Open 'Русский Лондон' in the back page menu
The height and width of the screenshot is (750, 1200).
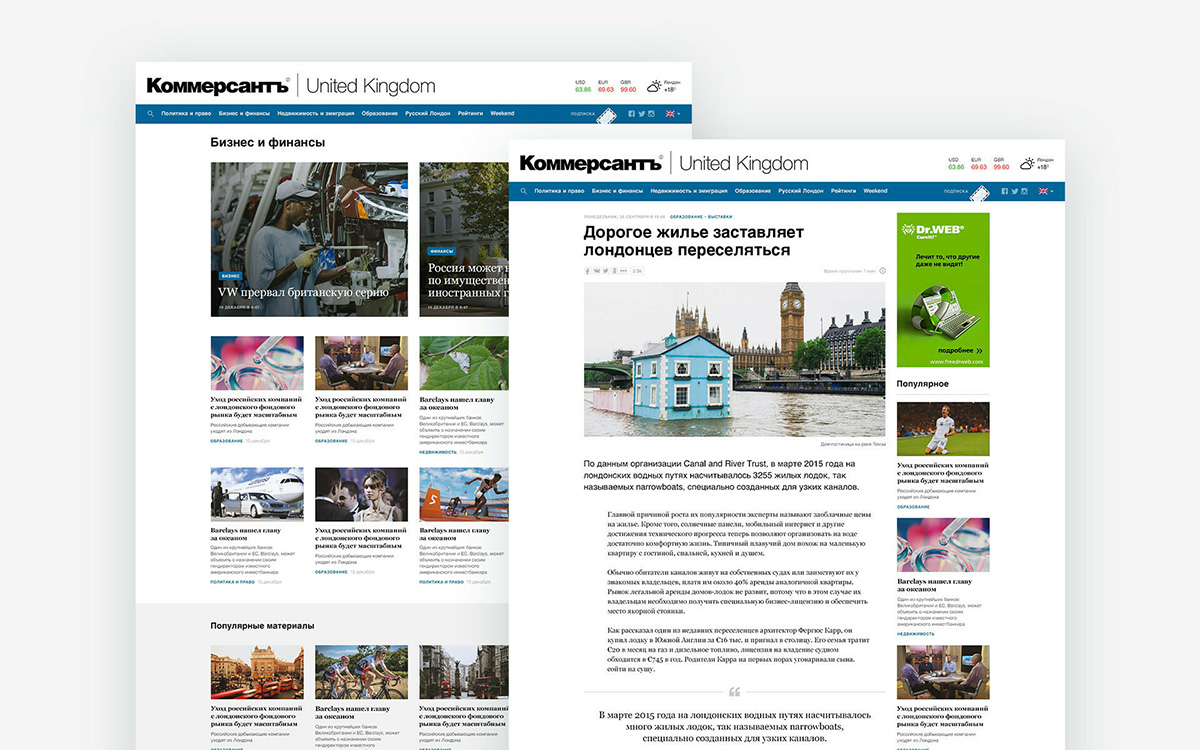point(428,114)
